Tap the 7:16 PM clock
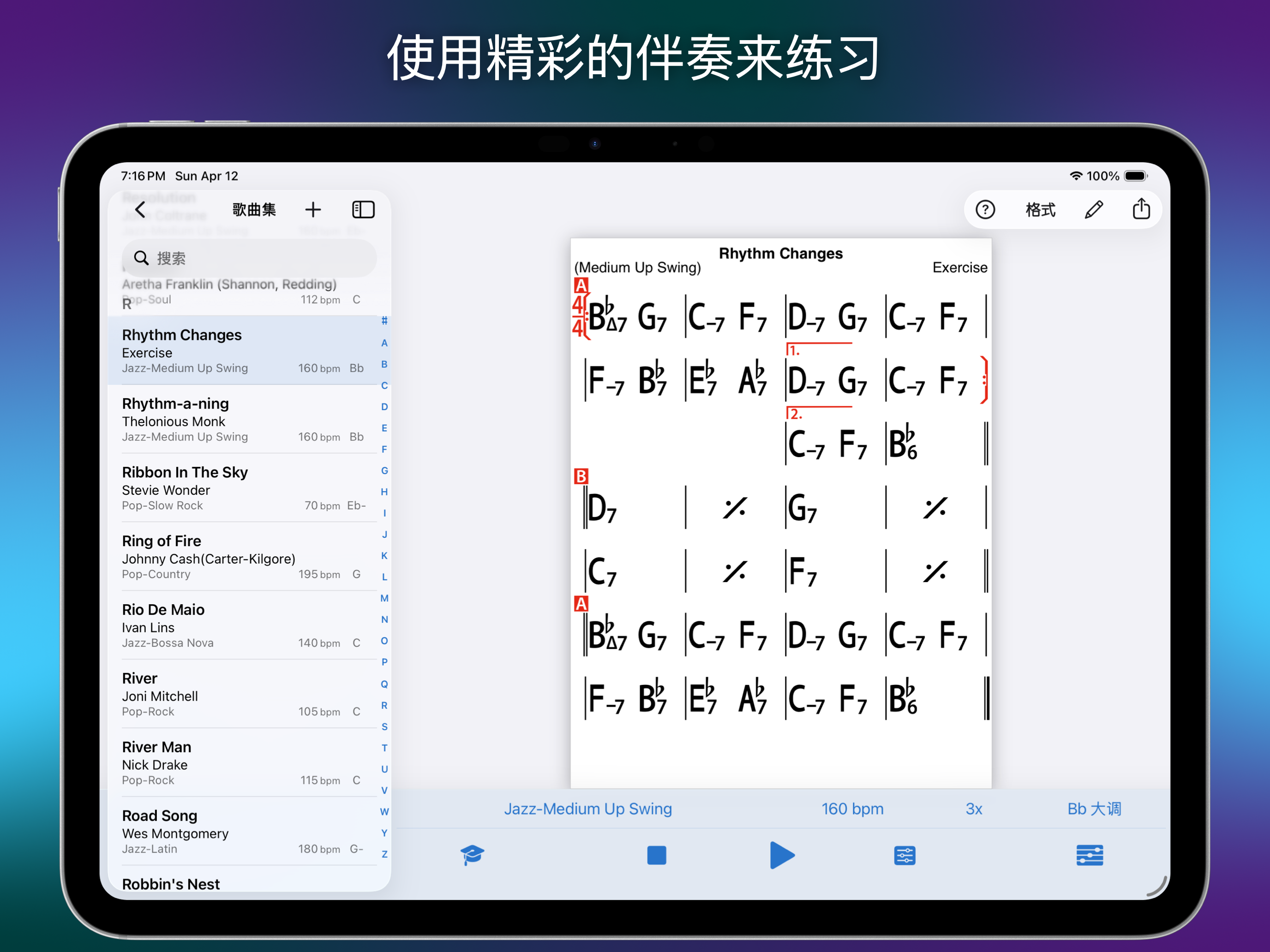Viewport: 1270px width, 952px height. (x=143, y=176)
